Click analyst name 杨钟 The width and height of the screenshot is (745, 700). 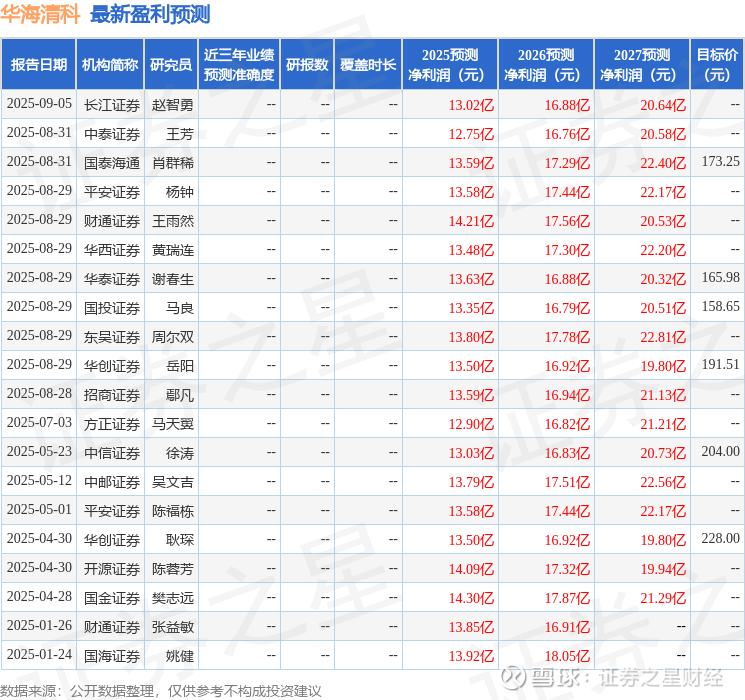(180, 192)
